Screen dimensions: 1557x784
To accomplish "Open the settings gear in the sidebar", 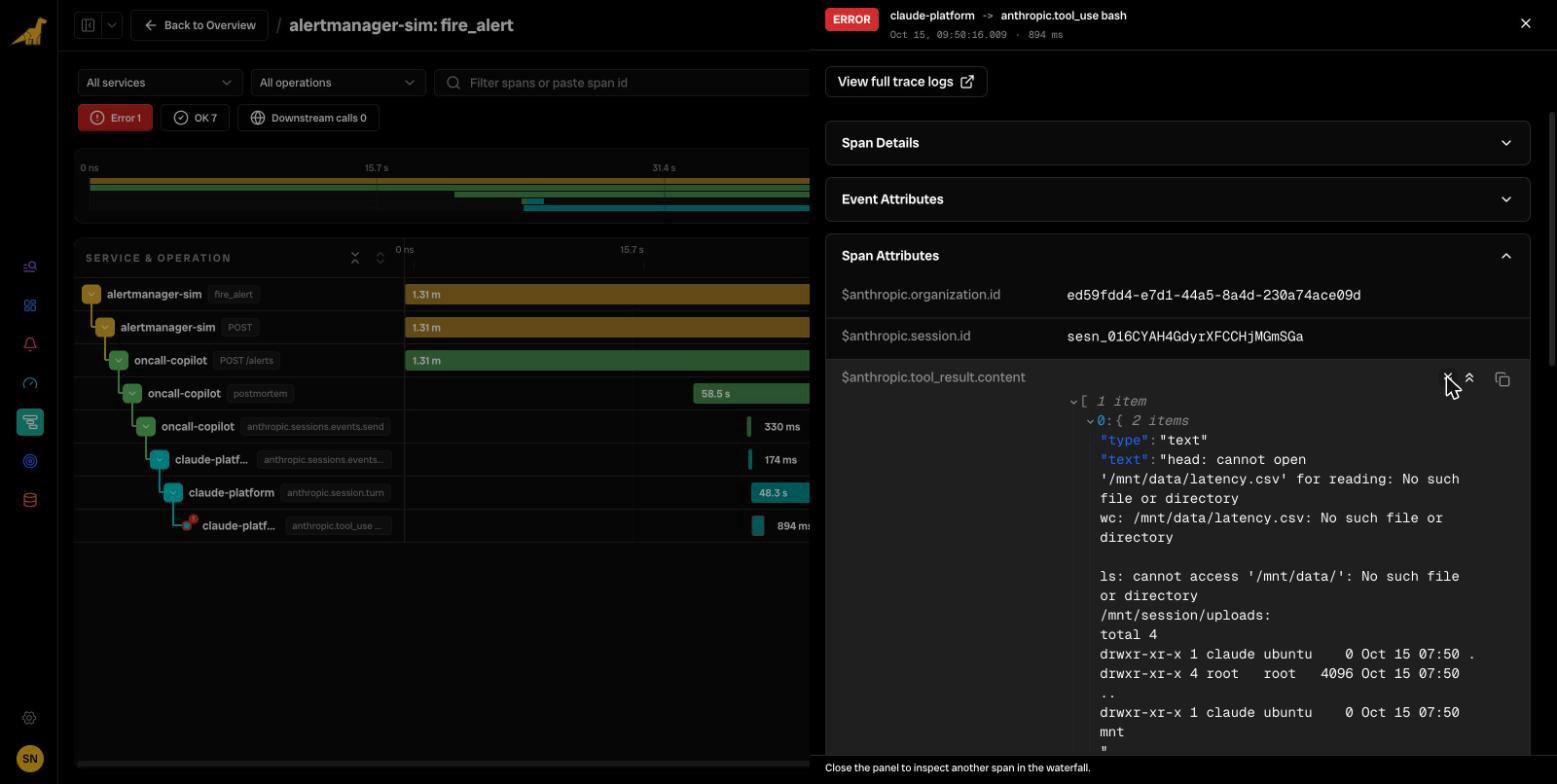I will coord(29,718).
